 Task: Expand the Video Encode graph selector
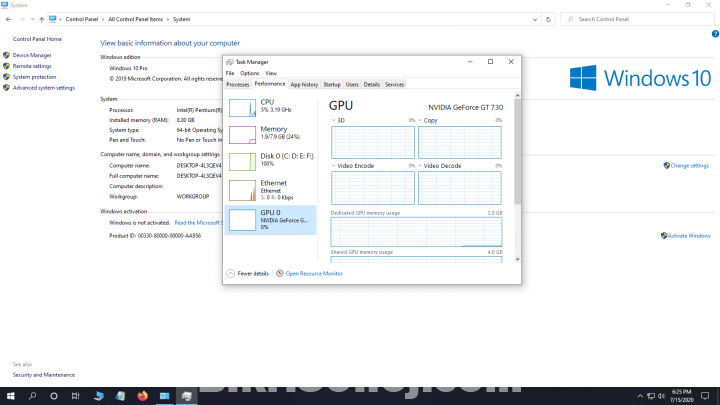point(335,165)
